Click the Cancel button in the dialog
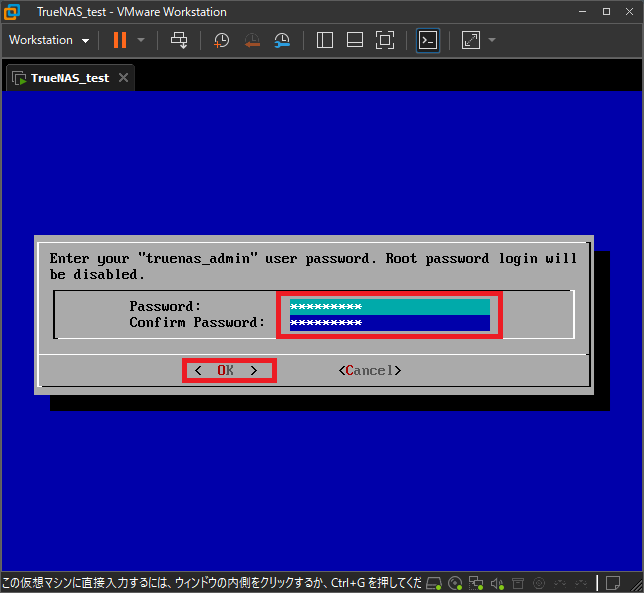Viewport: 644px width, 593px height. coord(370,370)
